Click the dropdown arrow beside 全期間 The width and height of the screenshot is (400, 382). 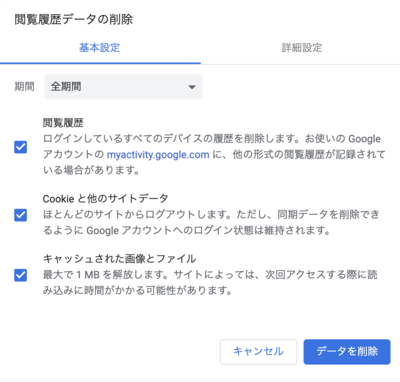pos(192,87)
